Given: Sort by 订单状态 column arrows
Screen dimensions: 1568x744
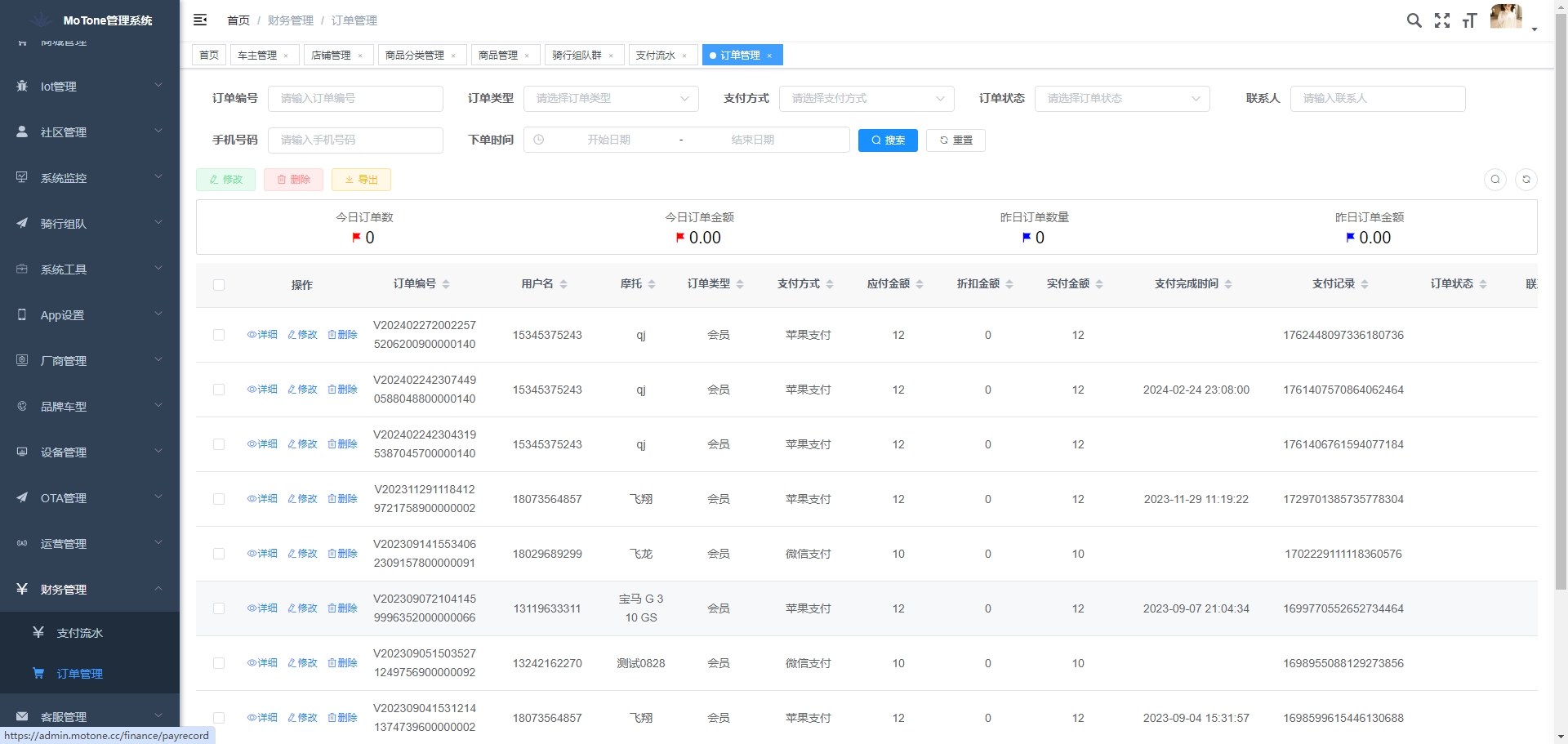Looking at the screenshot, I should point(1483,284).
